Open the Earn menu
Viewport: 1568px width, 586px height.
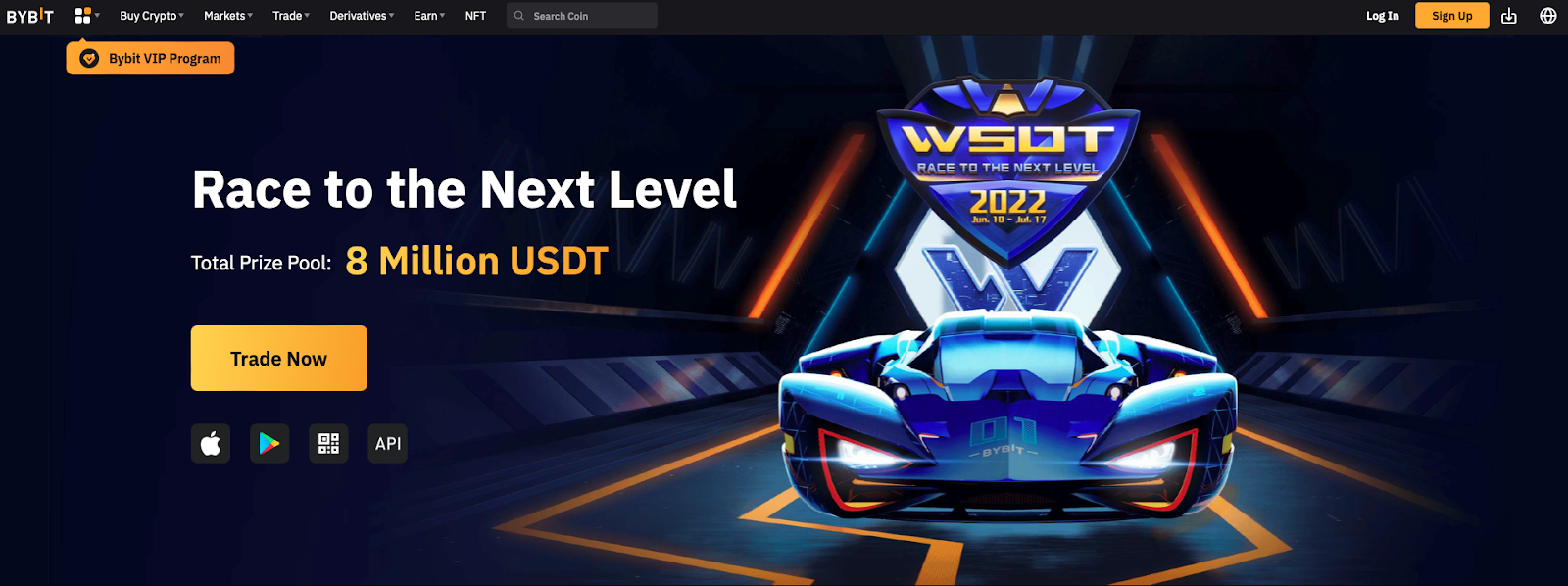(429, 16)
